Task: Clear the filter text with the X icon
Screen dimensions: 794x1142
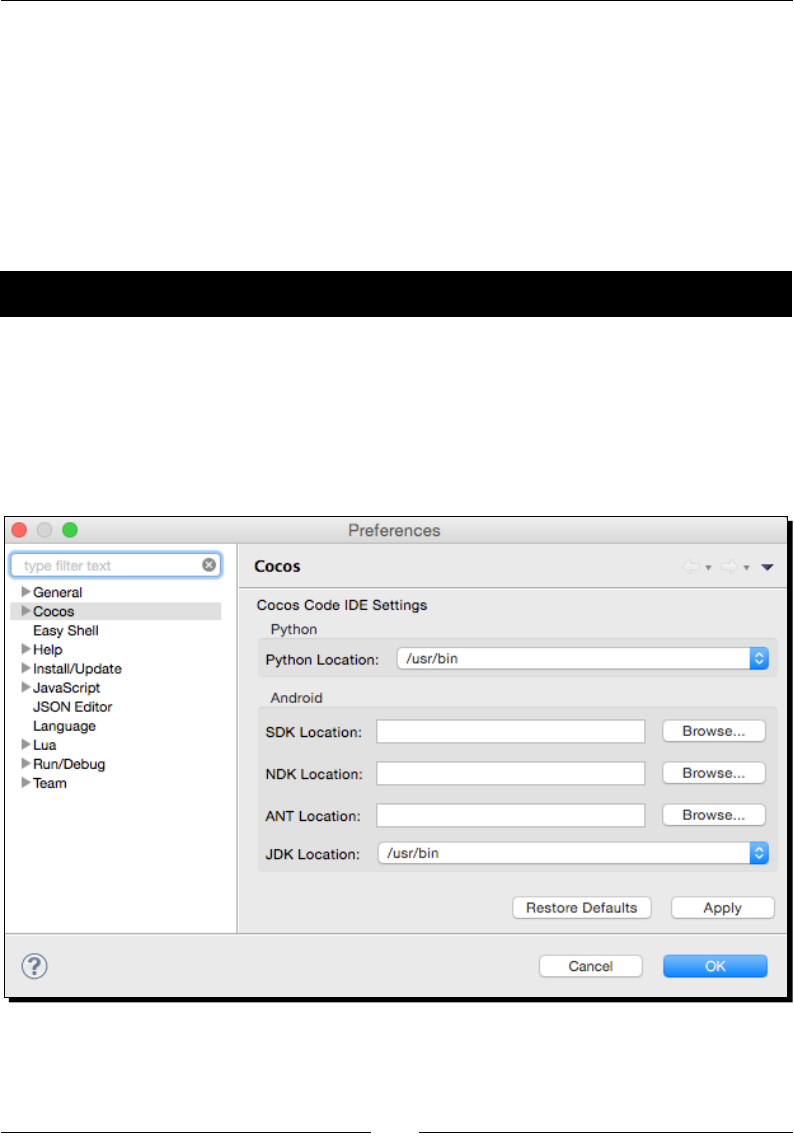Action: tap(209, 564)
